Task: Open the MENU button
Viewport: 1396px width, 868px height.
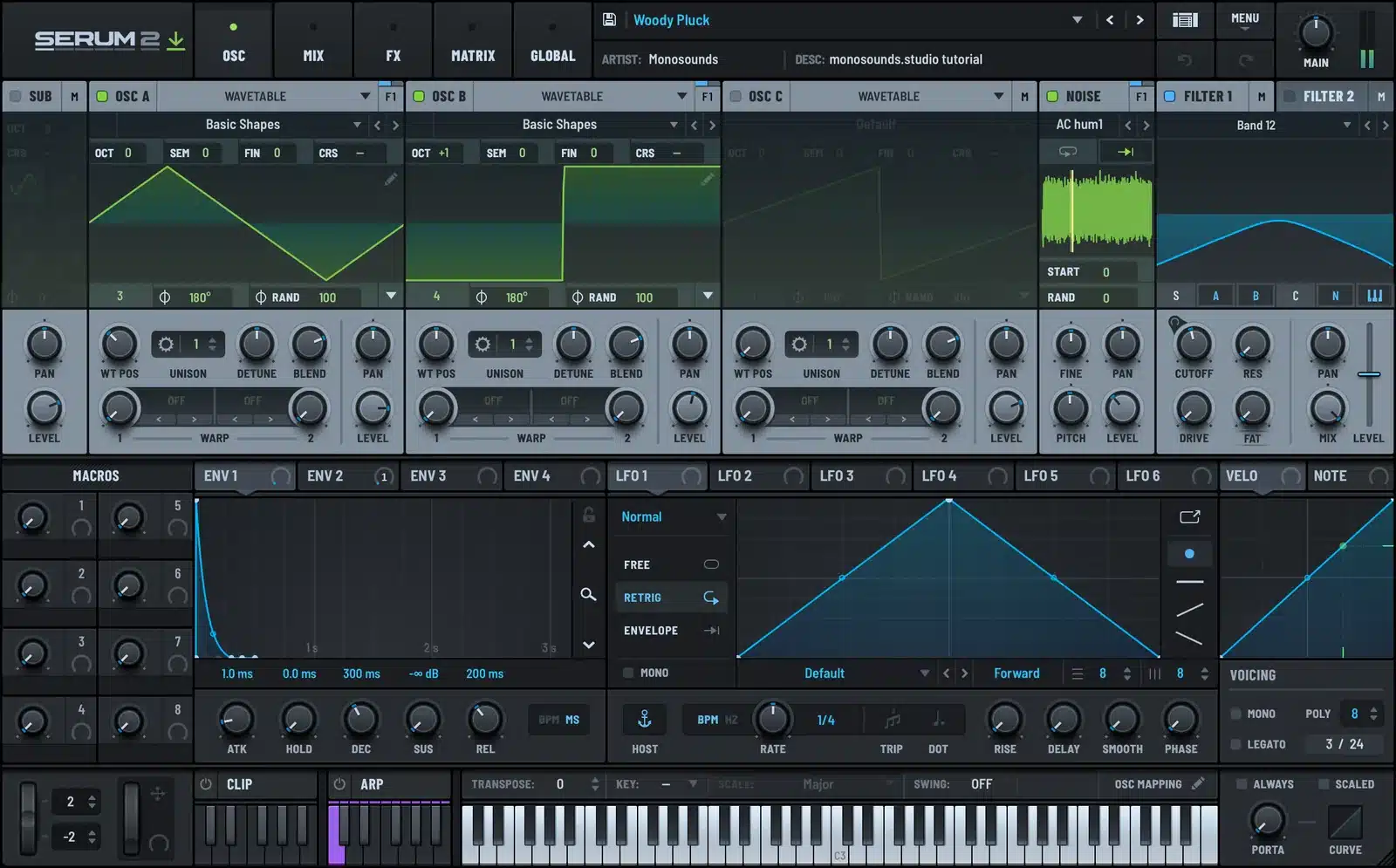Action: click(1245, 19)
